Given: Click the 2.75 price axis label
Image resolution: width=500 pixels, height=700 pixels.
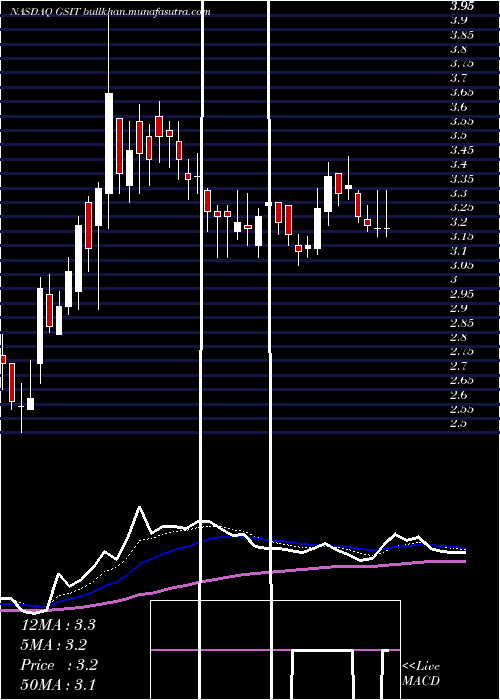Looking at the screenshot, I should [x=464, y=351].
